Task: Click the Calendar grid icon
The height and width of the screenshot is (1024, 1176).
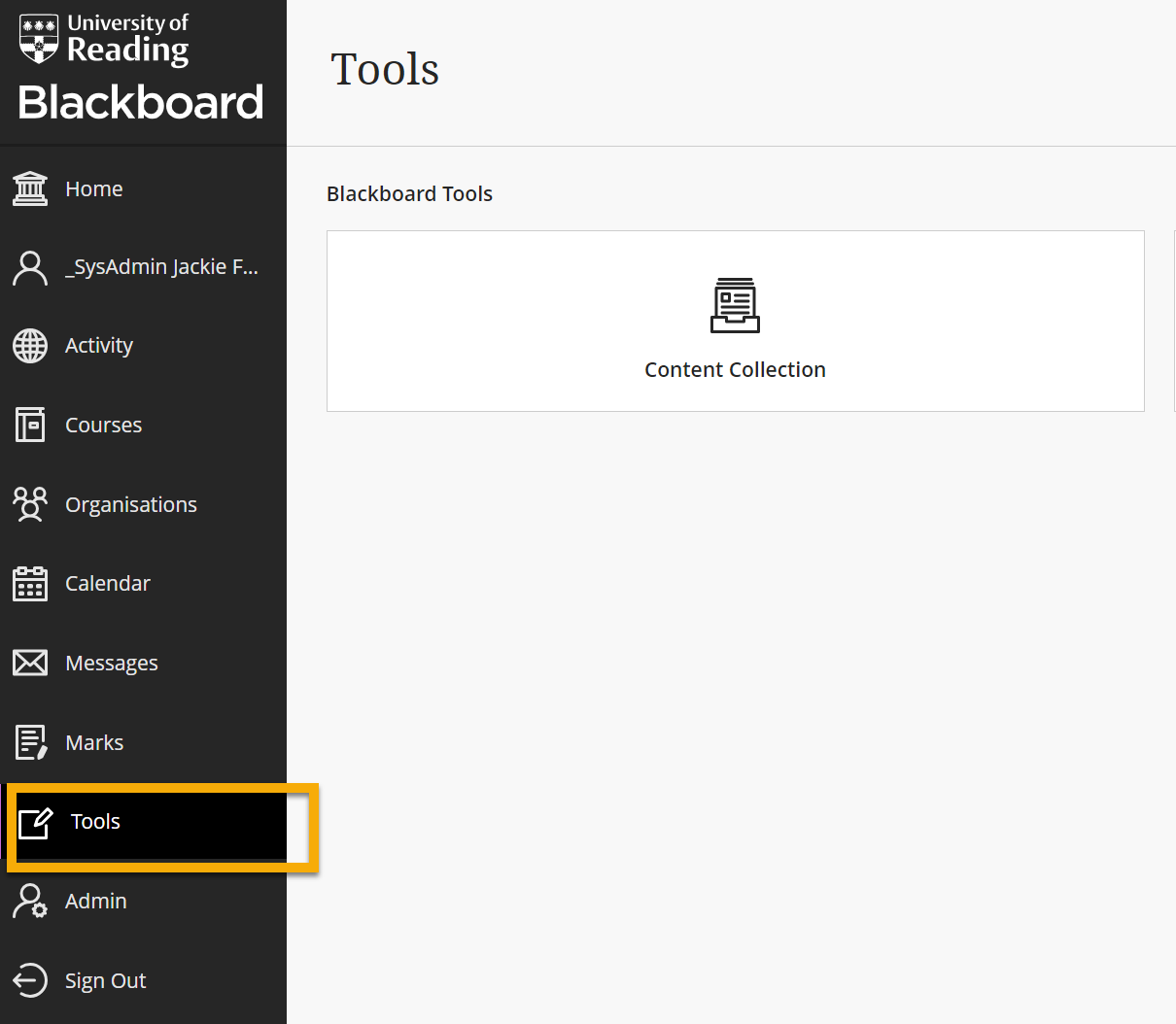Action: [x=30, y=584]
